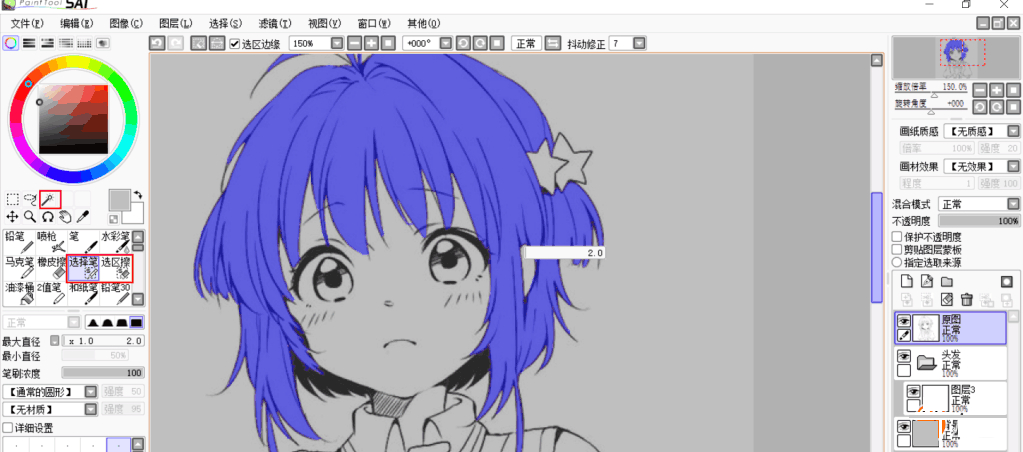Choose the 选区擦 selection eraser
This screenshot has height=452, width=1023.
click(115, 268)
